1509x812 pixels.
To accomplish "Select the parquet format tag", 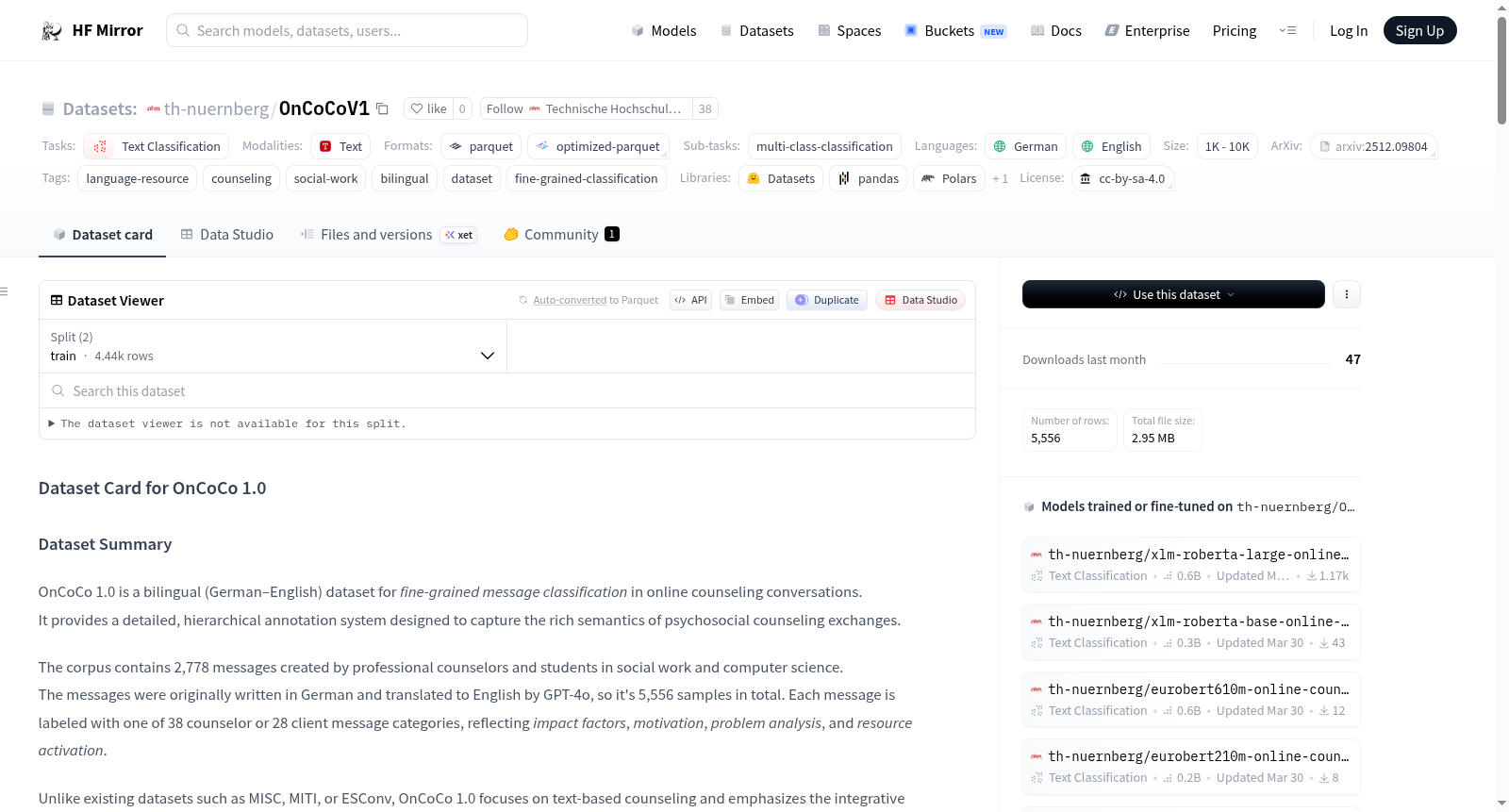I will [x=481, y=146].
